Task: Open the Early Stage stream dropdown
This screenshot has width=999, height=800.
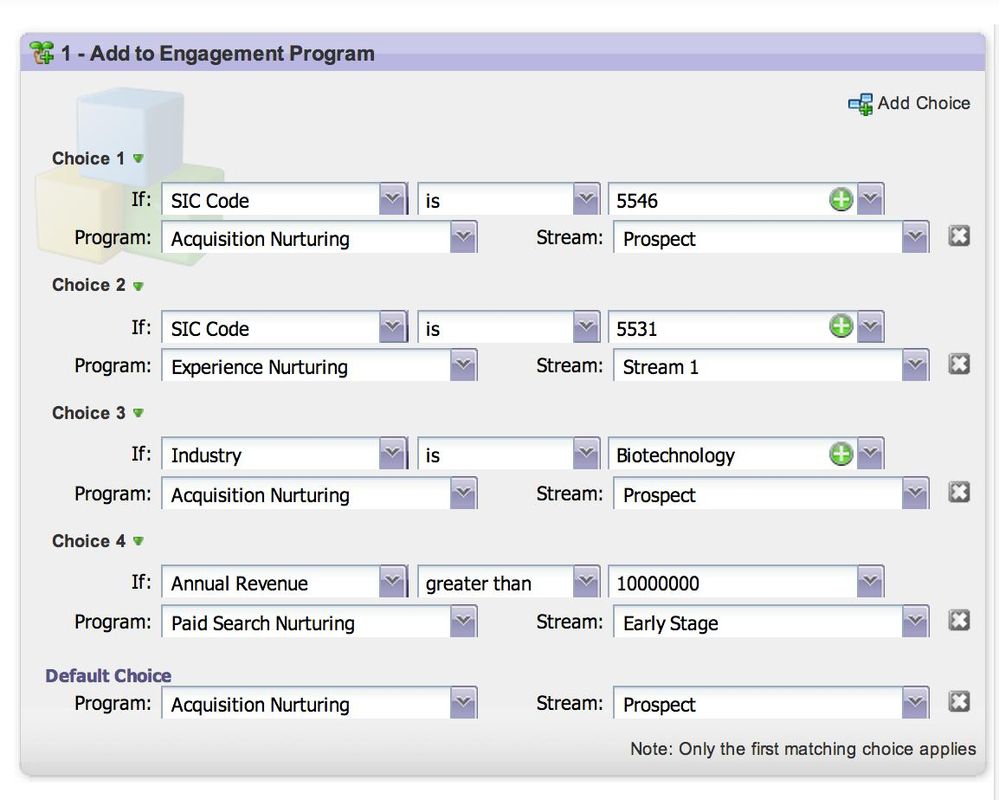Action: coord(915,622)
